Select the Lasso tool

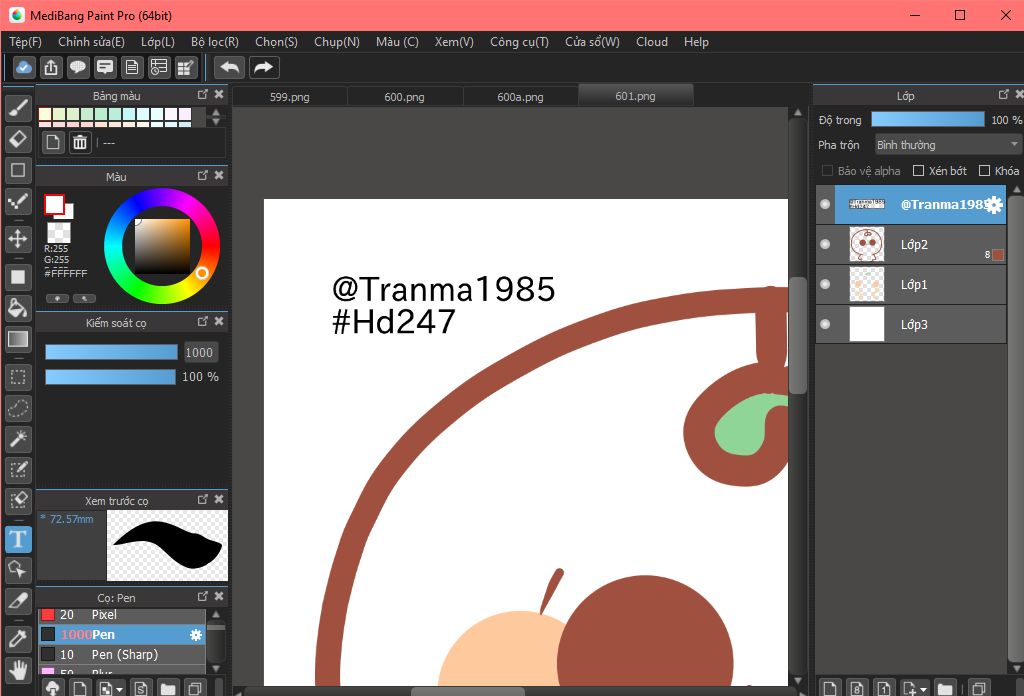click(18, 408)
